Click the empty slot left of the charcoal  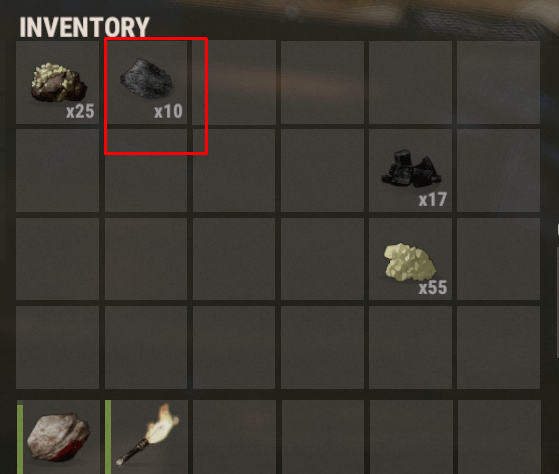[x=322, y=170]
